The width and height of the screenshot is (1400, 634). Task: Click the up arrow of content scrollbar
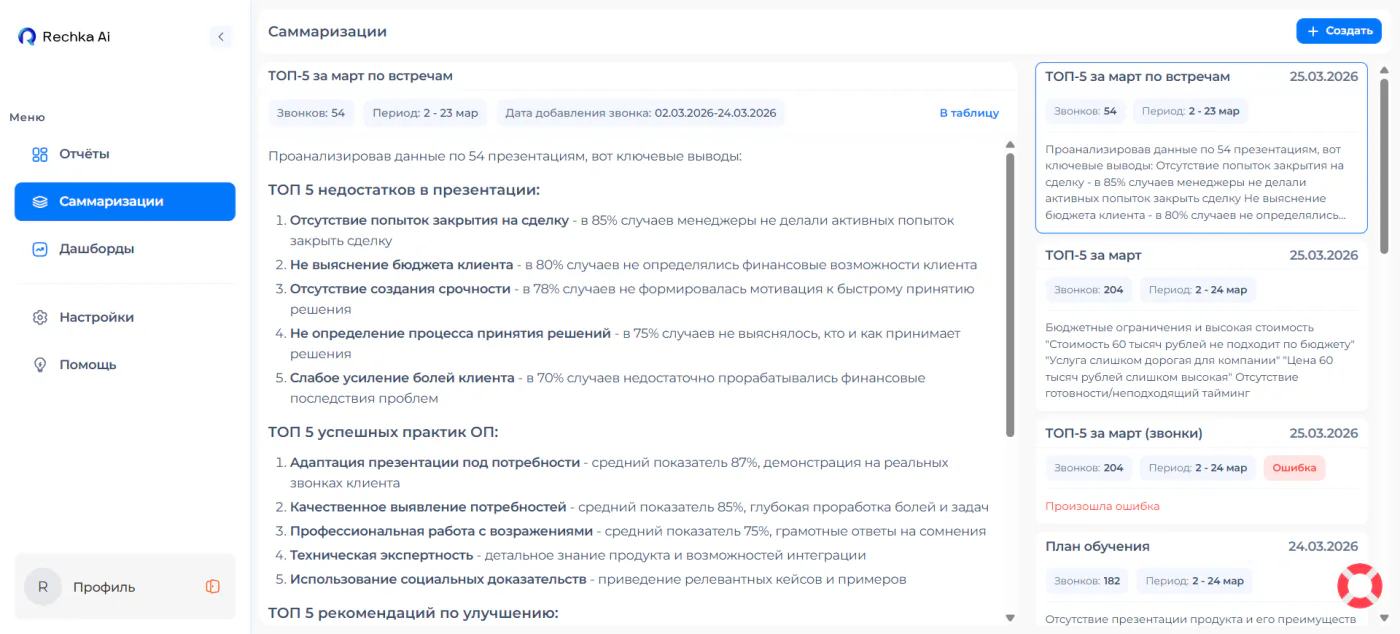pos(1009,145)
